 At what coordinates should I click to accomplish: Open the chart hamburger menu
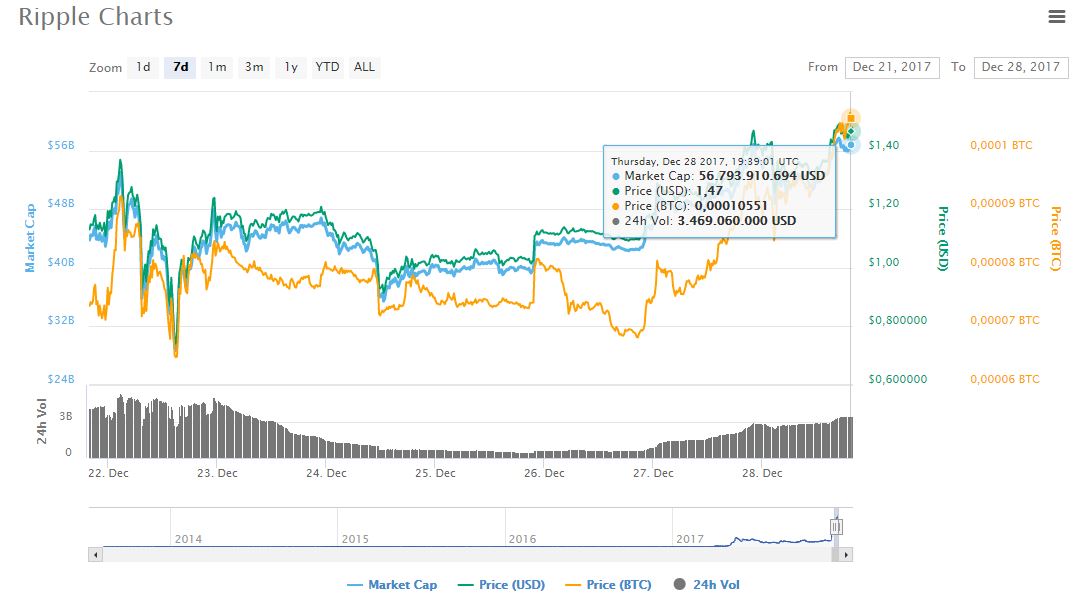point(1056,17)
